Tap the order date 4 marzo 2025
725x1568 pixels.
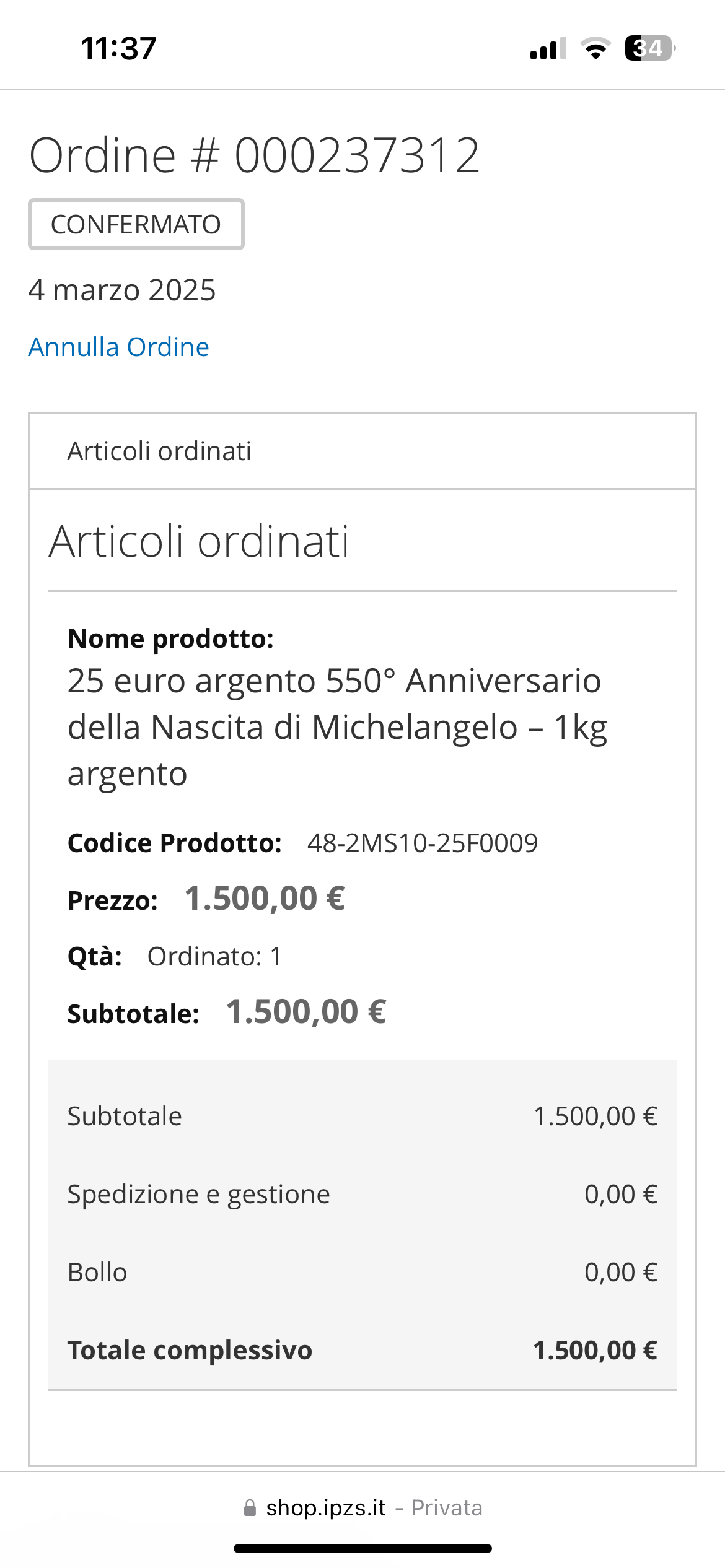122,290
